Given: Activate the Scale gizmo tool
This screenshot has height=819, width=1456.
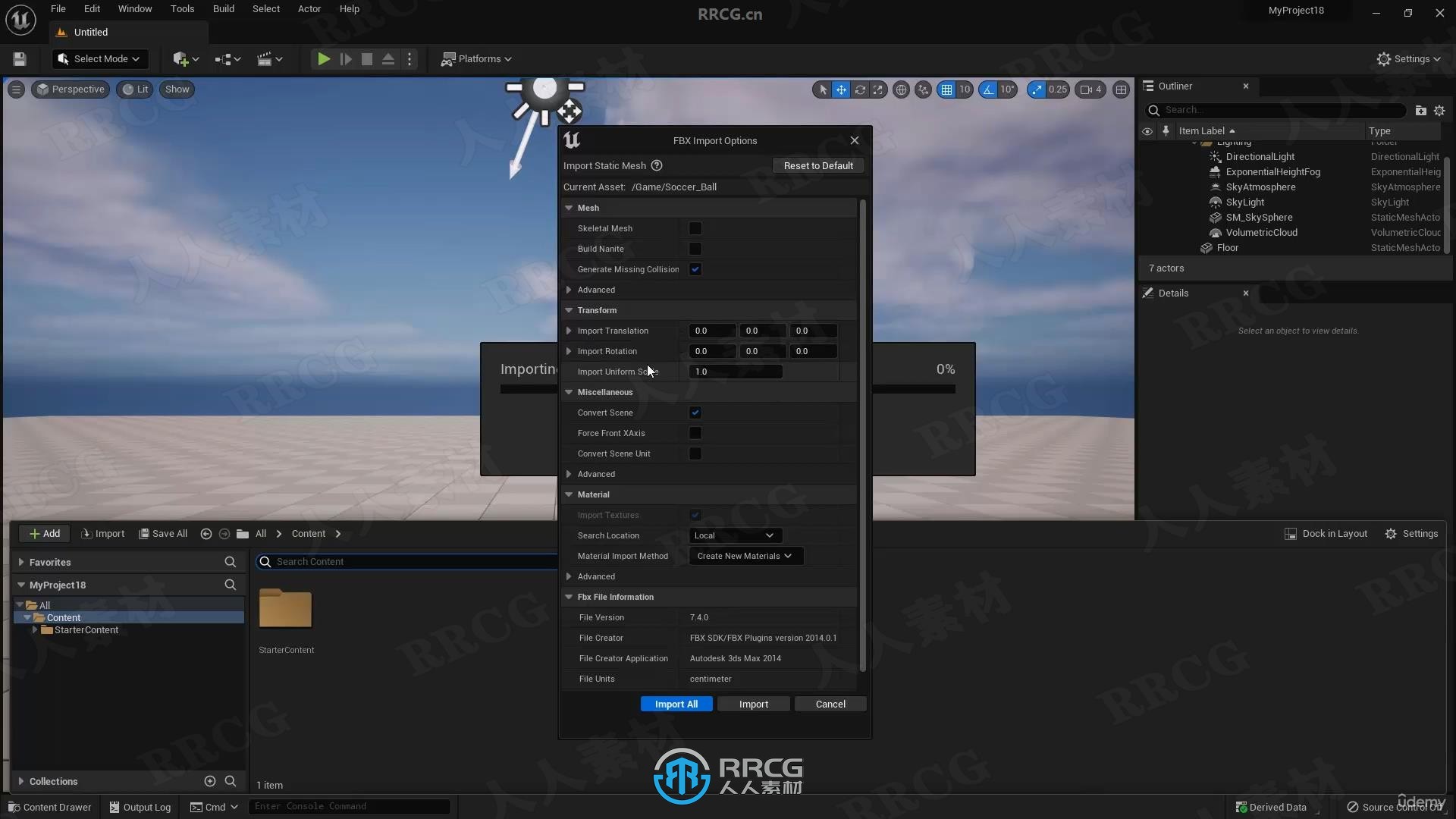Looking at the screenshot, I should click(x=878, y=89).
